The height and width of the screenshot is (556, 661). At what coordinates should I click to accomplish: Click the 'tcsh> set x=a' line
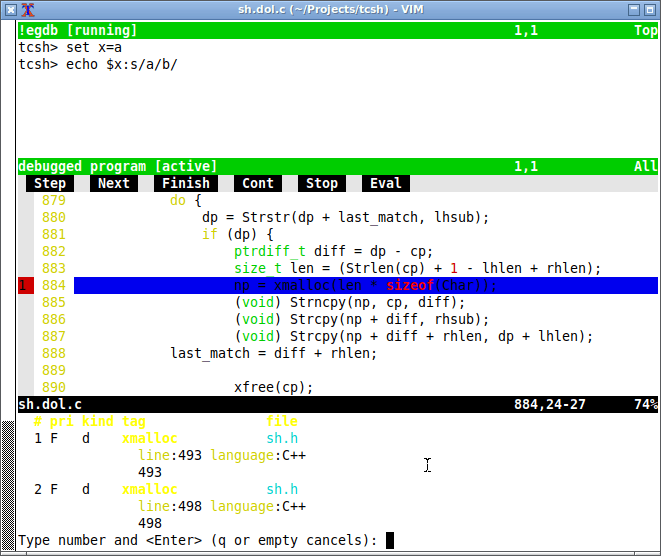click(x=70, y=47)
